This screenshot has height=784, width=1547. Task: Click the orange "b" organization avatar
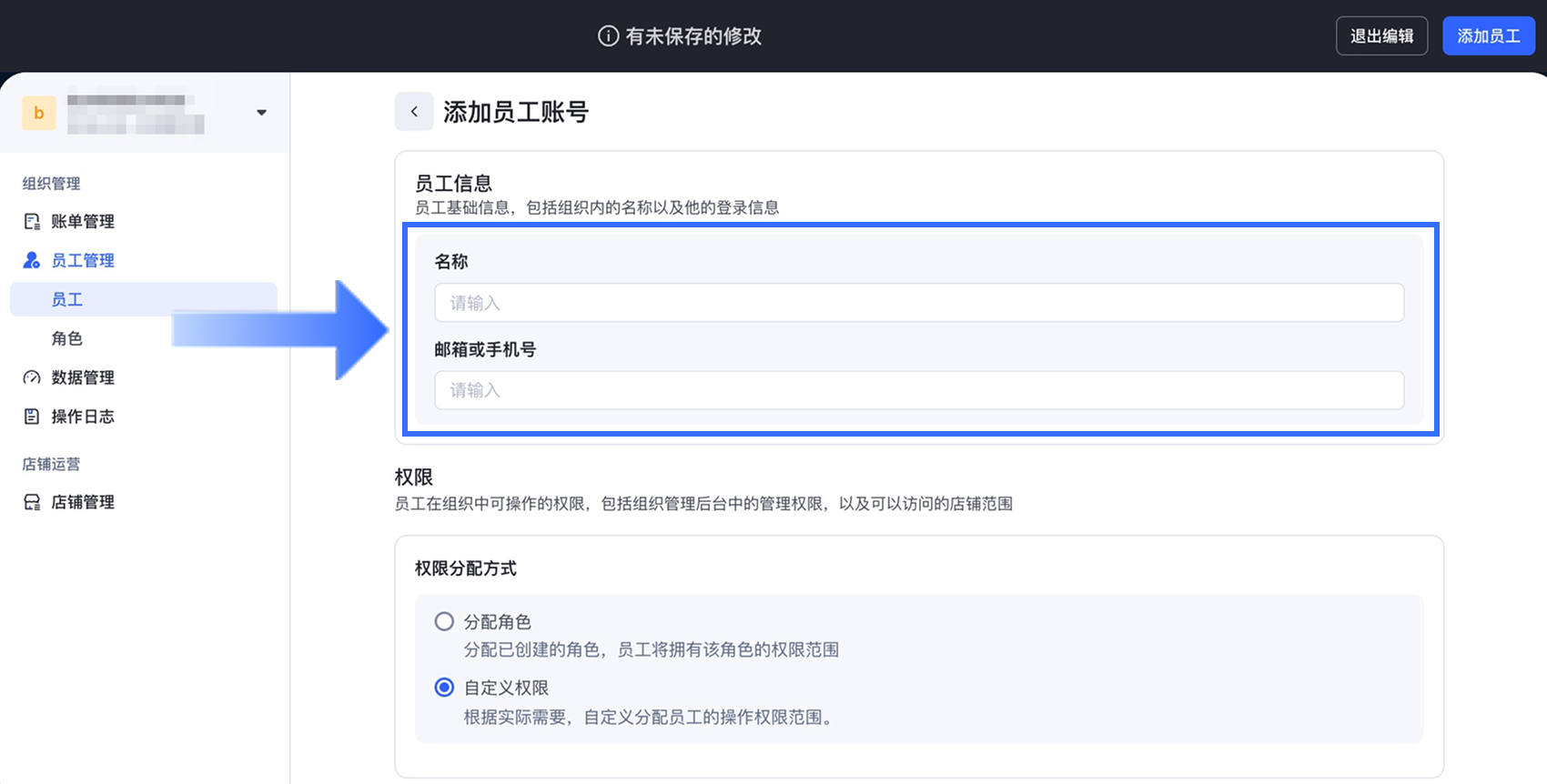(39, 113)
